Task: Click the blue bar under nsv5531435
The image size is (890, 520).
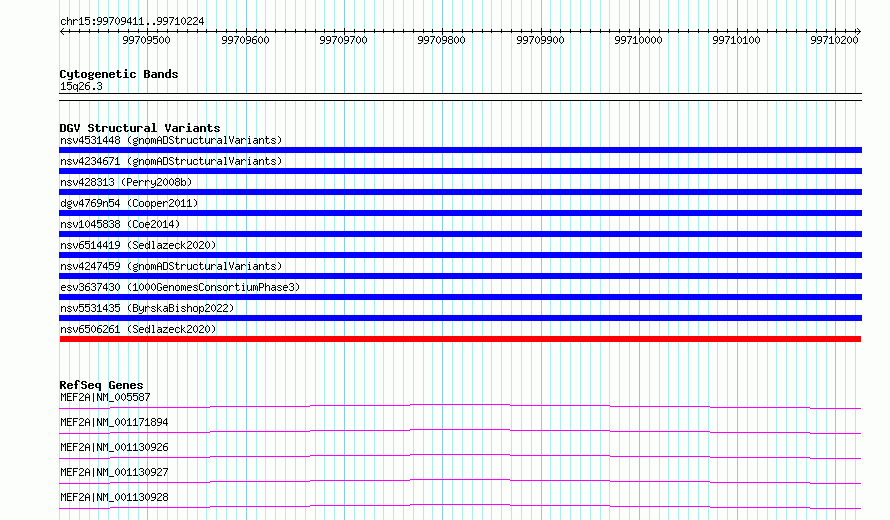Action: pyautogui.click(x=460, y=318)
